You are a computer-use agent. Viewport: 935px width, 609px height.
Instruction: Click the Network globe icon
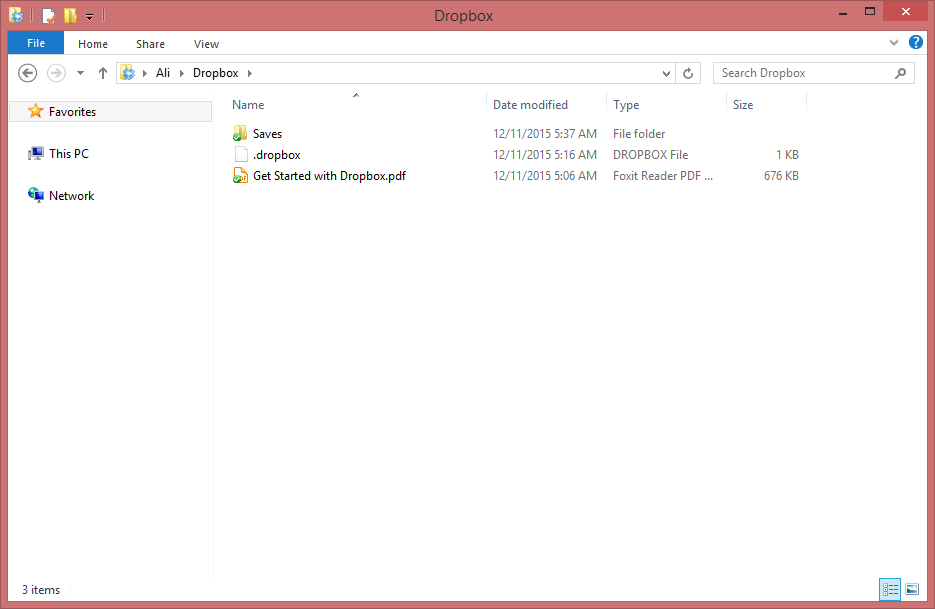pyautogui.click(x=36, y=195)
